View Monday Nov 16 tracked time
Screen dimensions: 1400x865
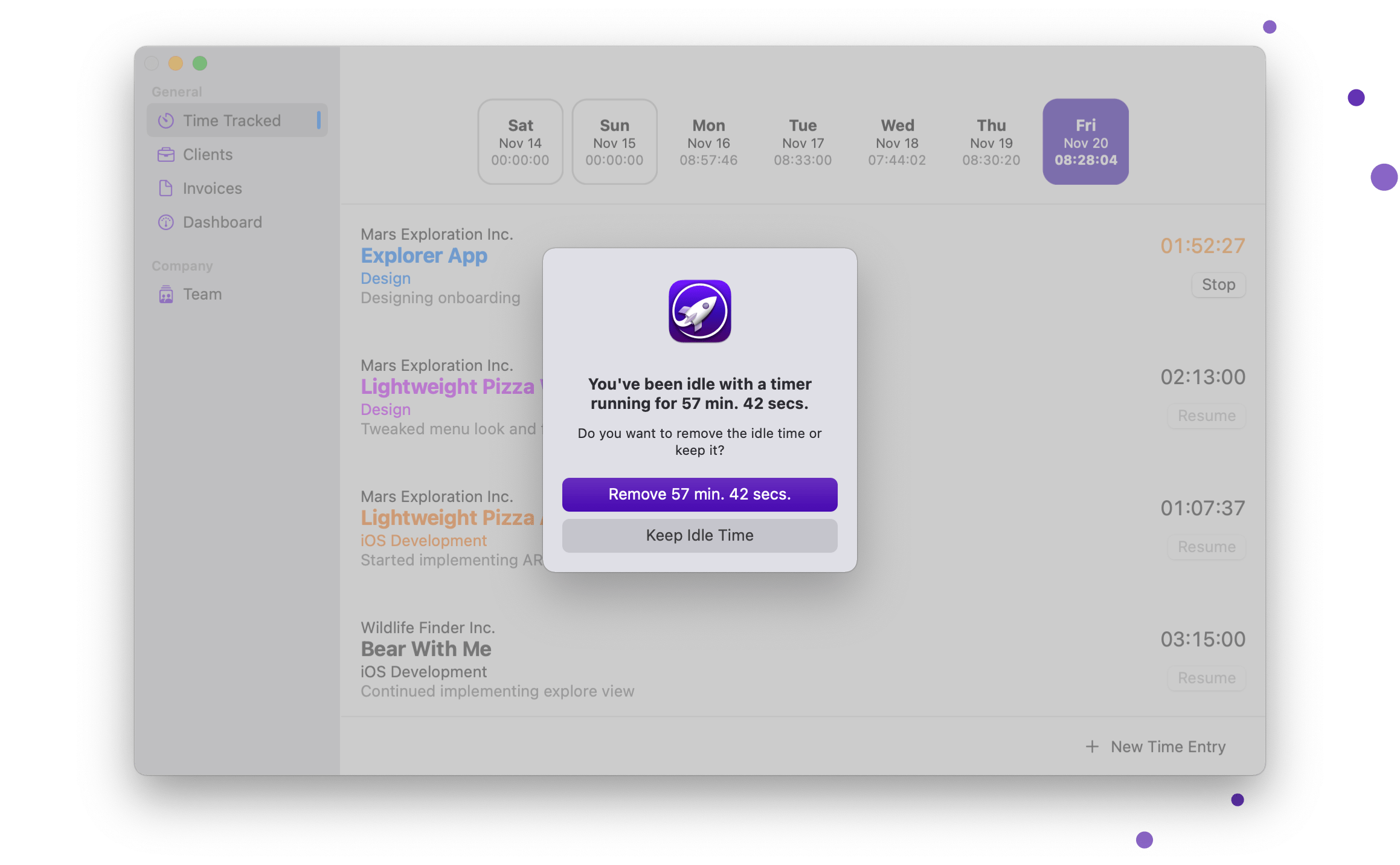click(x=708, y=141)
